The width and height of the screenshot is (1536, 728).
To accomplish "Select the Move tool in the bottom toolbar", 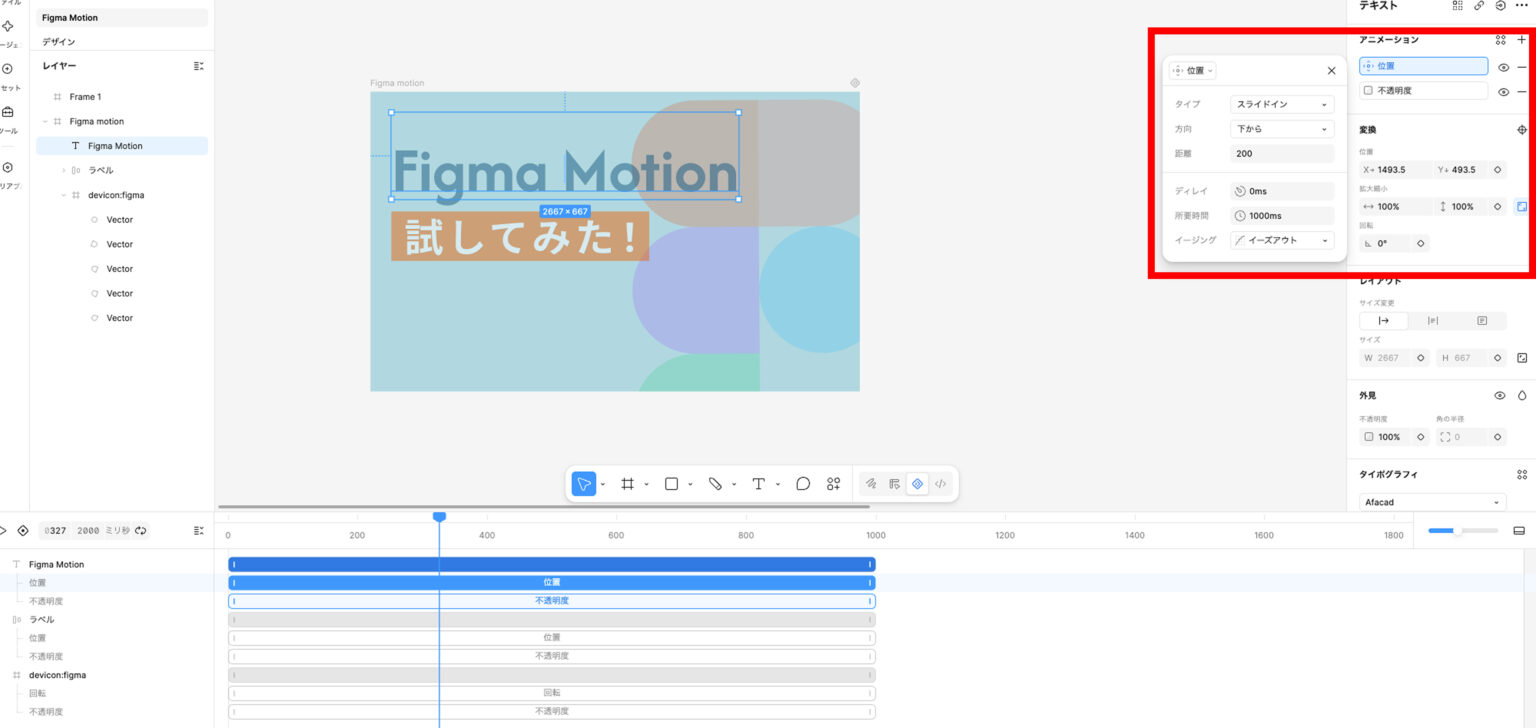I will click(584, 484).
